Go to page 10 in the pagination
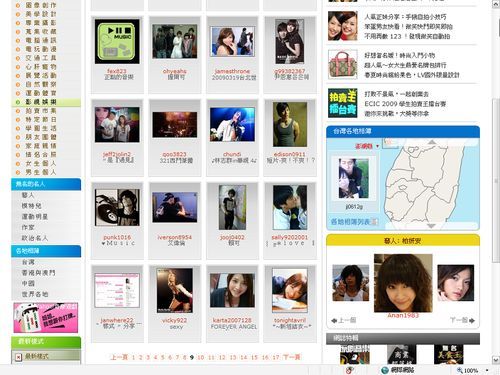The width and height of the screenshot is (500, 375). (x=201, y=357)
